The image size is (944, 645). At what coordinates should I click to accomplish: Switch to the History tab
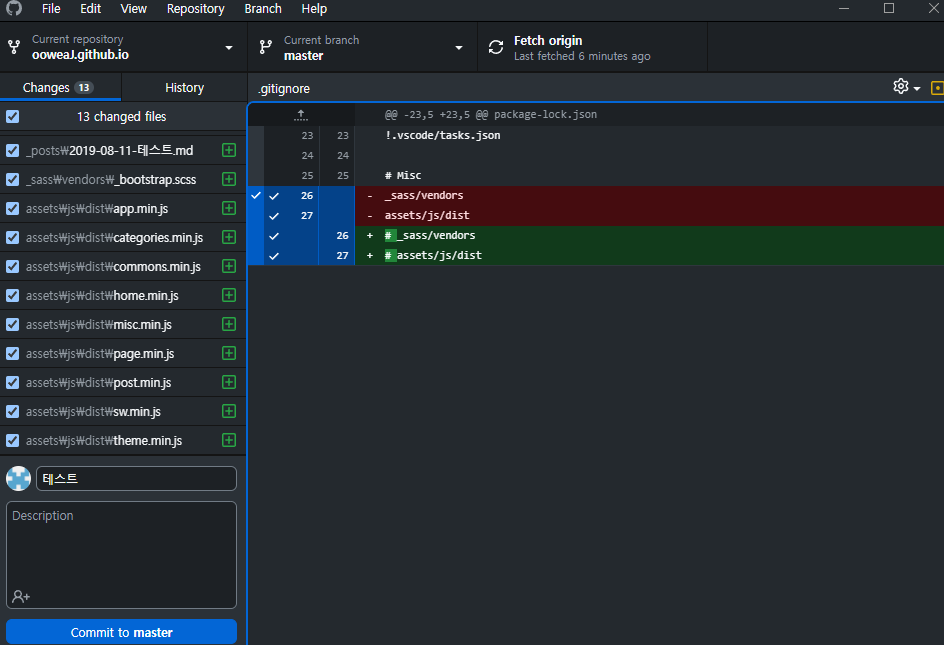click(x=184, y=88)
